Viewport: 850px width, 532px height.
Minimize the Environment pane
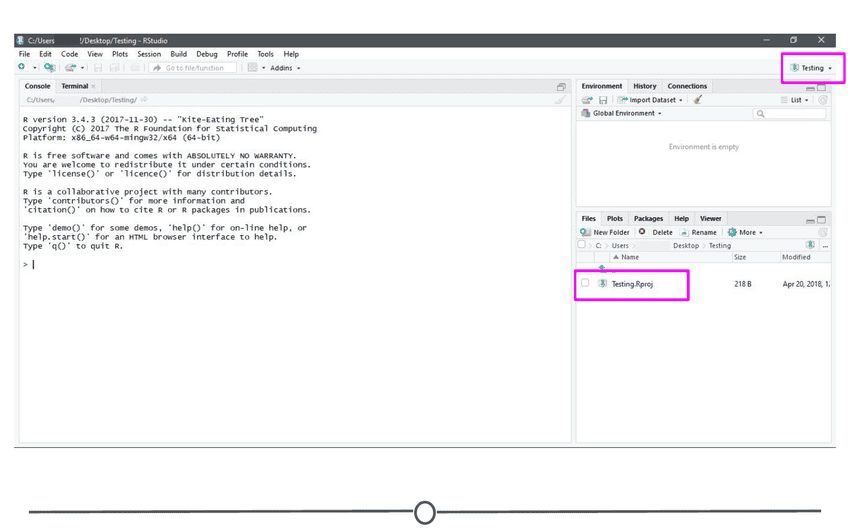[x=810, y=88]
